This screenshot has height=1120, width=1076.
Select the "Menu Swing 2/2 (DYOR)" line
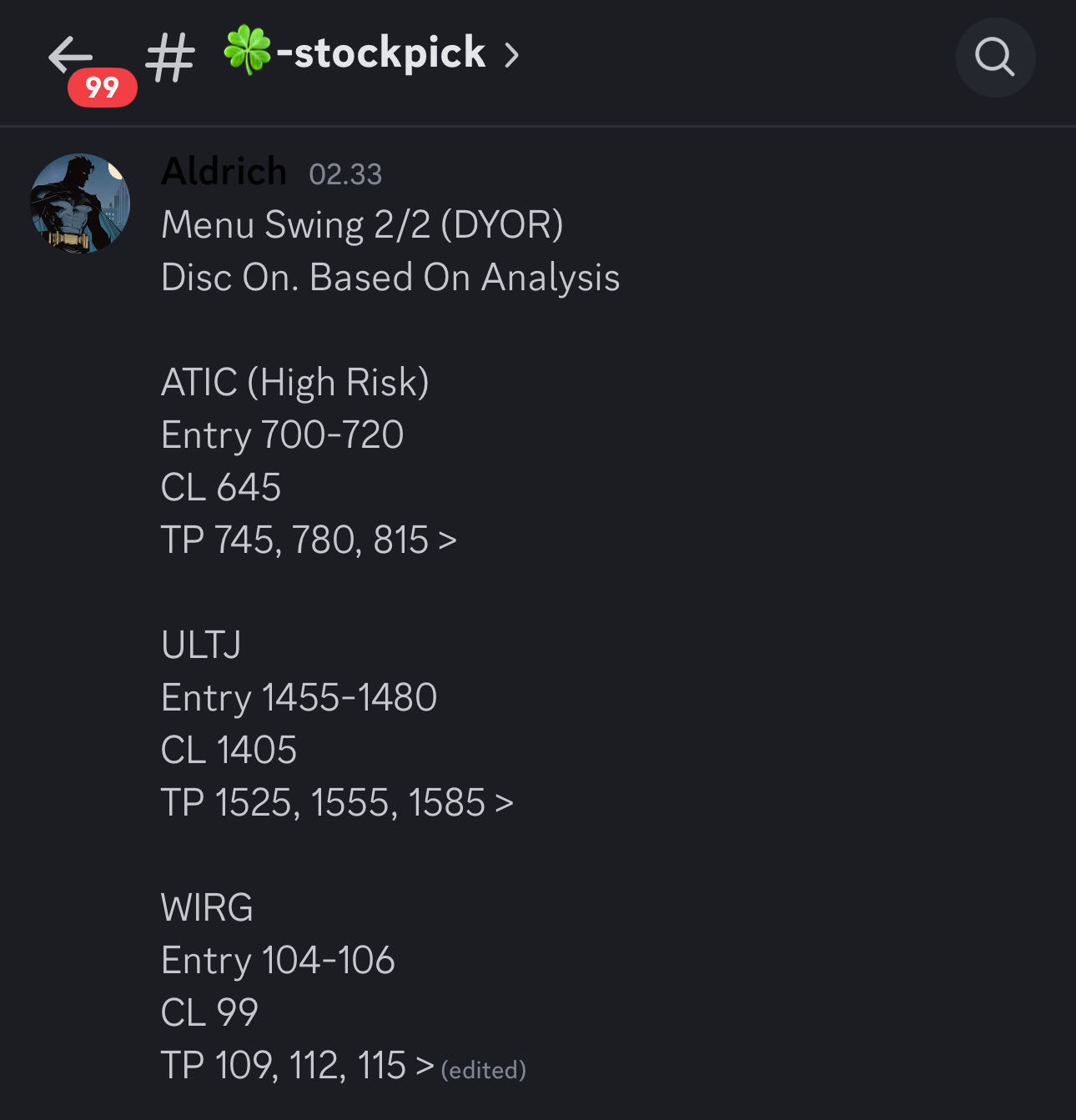coord(362,225)
